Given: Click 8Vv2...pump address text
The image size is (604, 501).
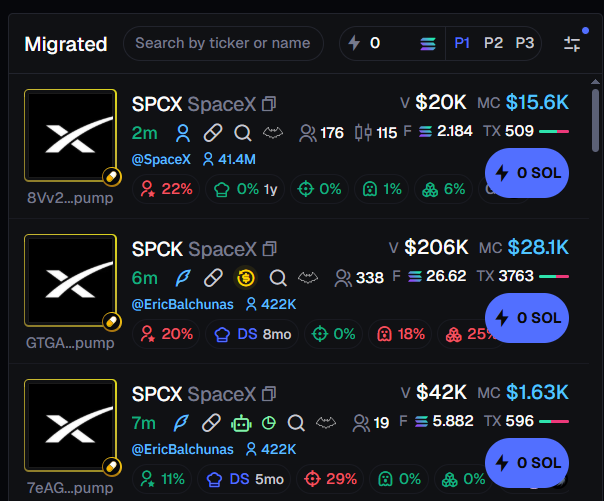Looking at the screenshot, I should click(x=70, y=198).
